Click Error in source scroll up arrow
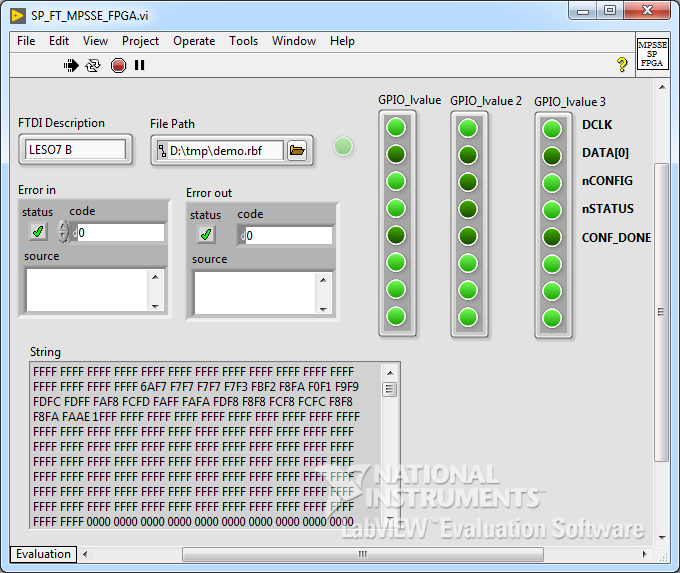Image resolution: width=680 pixels, height=573 pixels. (x=155, y=277)
